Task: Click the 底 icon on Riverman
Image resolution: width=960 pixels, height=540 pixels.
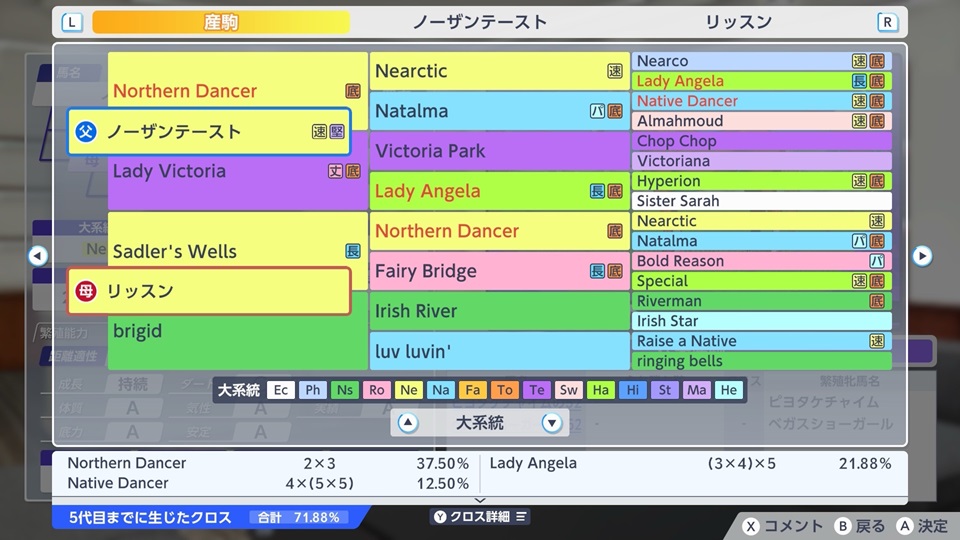Action: click(x=877, y=301)
